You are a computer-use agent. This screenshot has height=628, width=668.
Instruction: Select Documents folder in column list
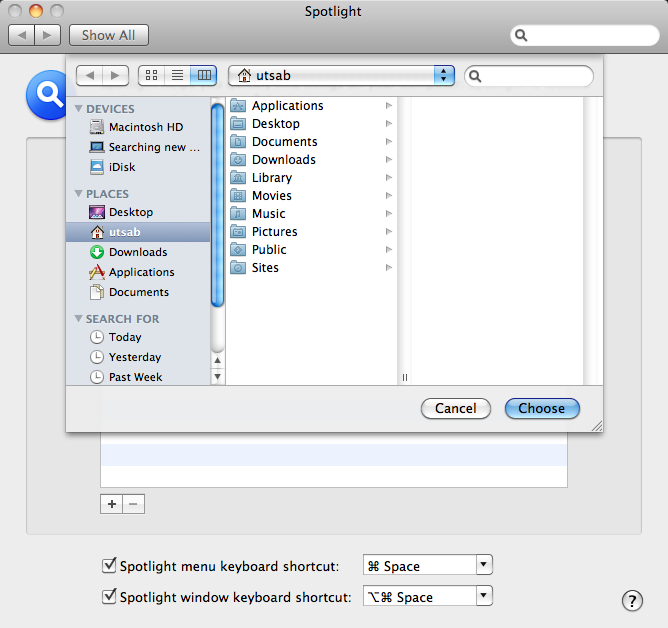pos(311,141)
